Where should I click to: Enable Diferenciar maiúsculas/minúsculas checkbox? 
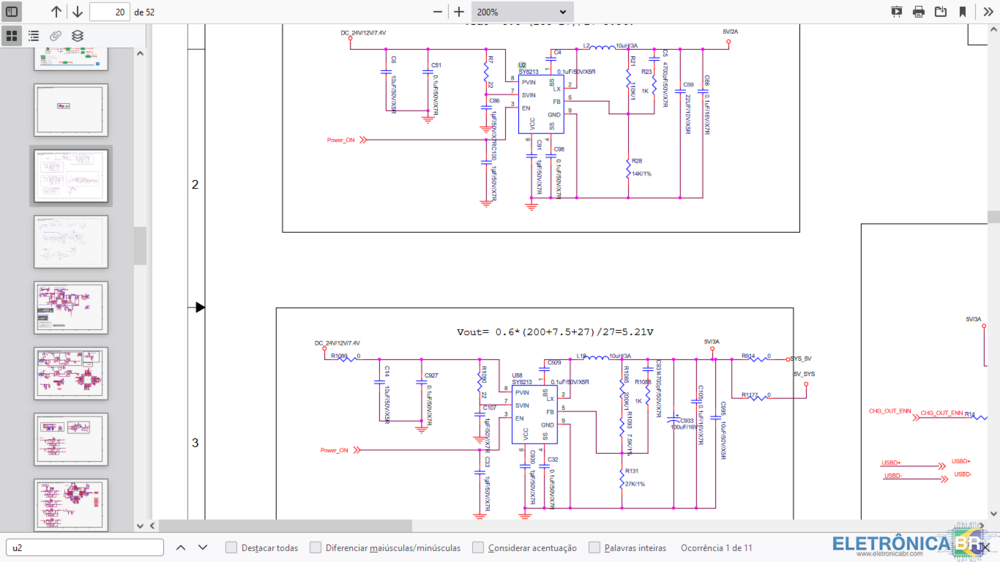tap(315, 547)
